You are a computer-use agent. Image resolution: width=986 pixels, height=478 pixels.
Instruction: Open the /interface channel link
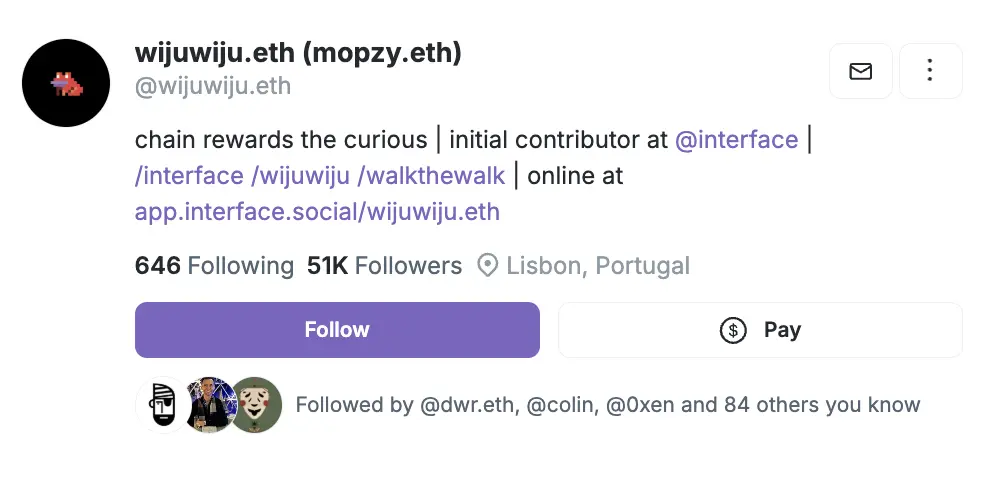189,176
